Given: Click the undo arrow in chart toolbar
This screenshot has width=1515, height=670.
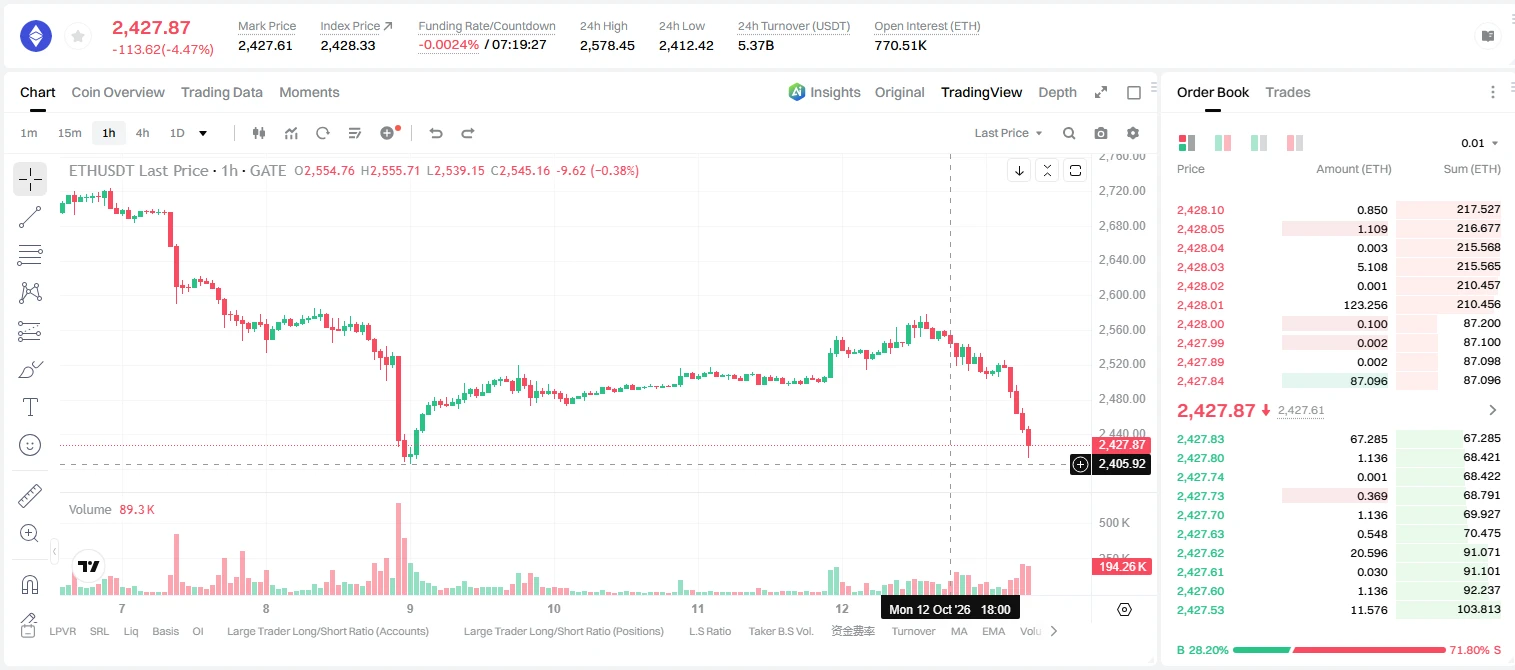Looking at the screenshot, I should point(436,133).
